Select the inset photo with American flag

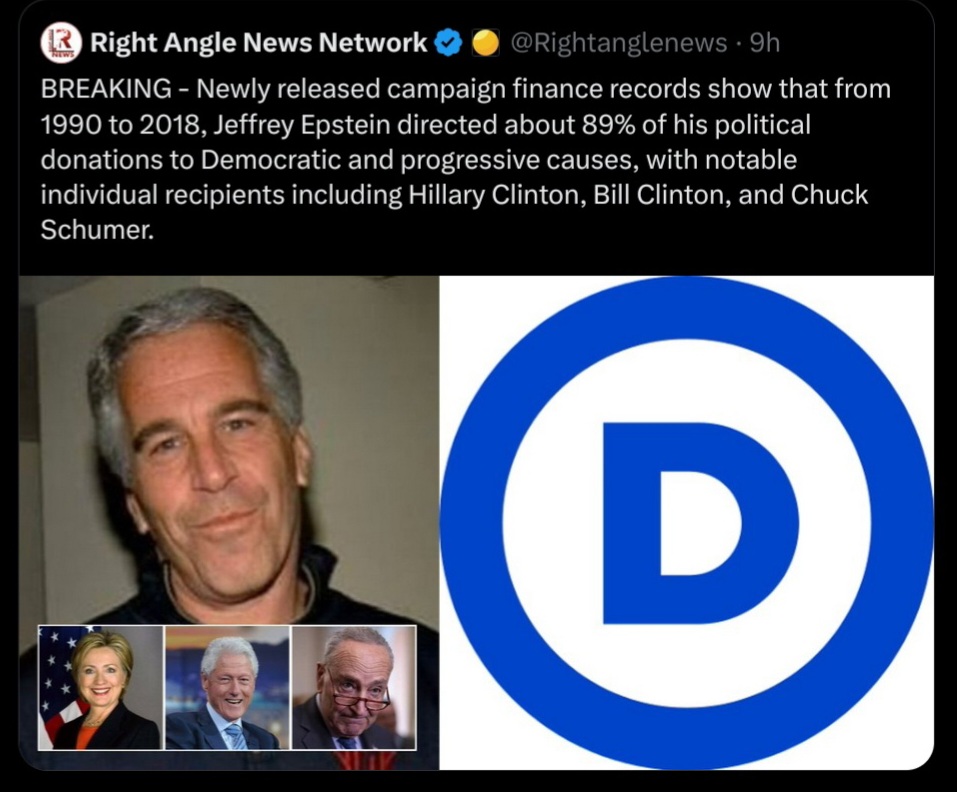click(101, 688)
